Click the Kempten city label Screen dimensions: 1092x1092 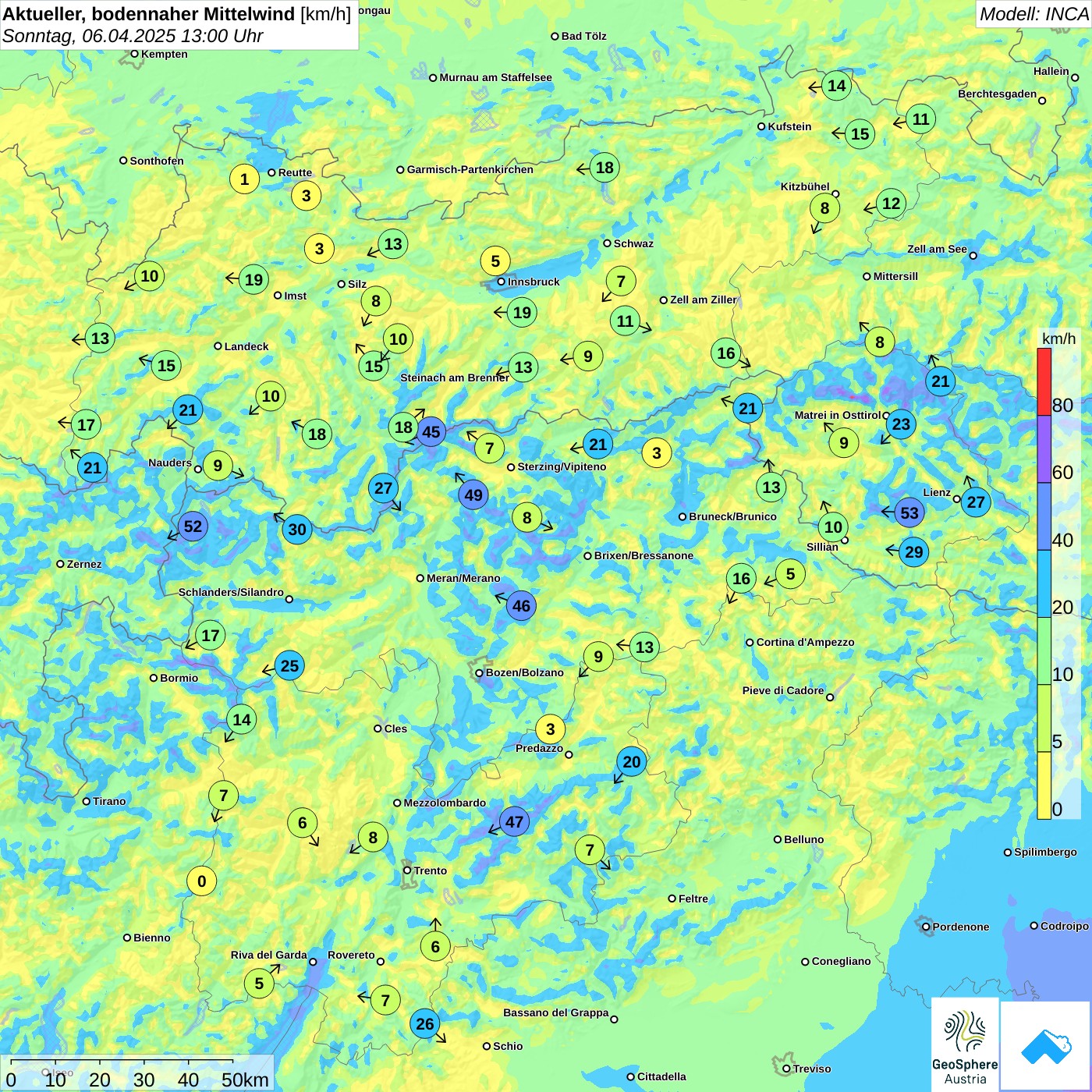[164, 54]
